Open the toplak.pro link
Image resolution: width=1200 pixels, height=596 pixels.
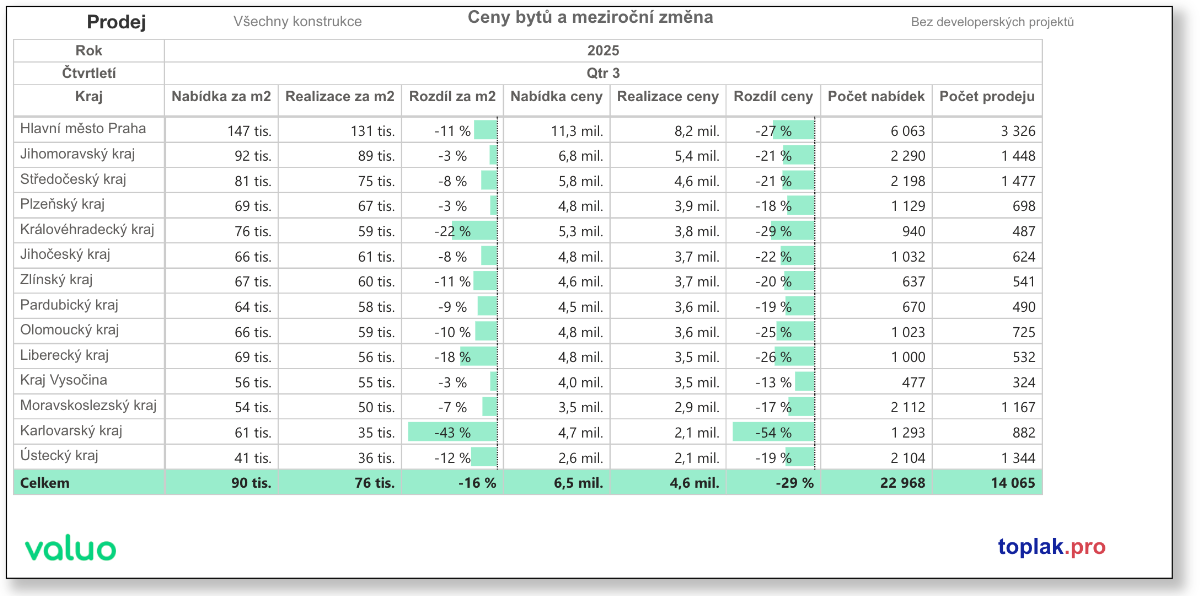coord(1051,547)
